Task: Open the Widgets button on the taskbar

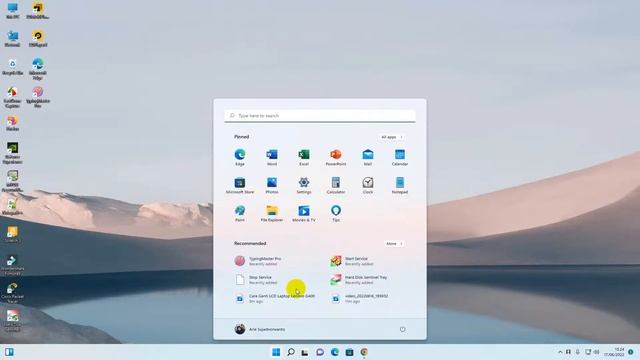Action: pyautogui.click(x=9, y=352)
